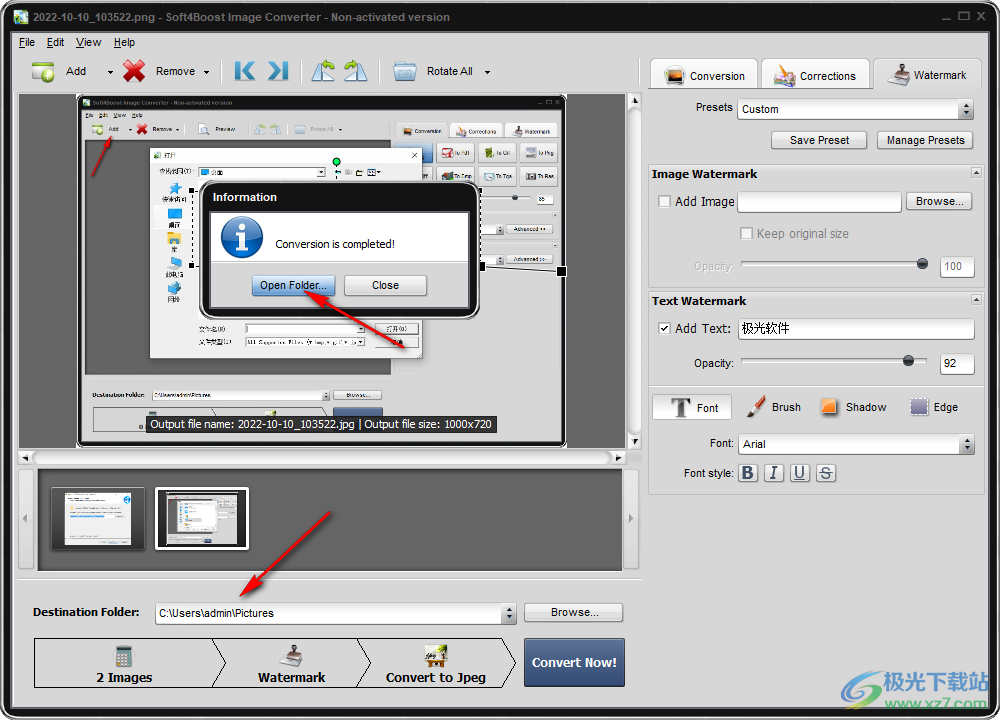Expand the Font Arial dropdown
The image size is (1000, 720).
pos(967,444)
